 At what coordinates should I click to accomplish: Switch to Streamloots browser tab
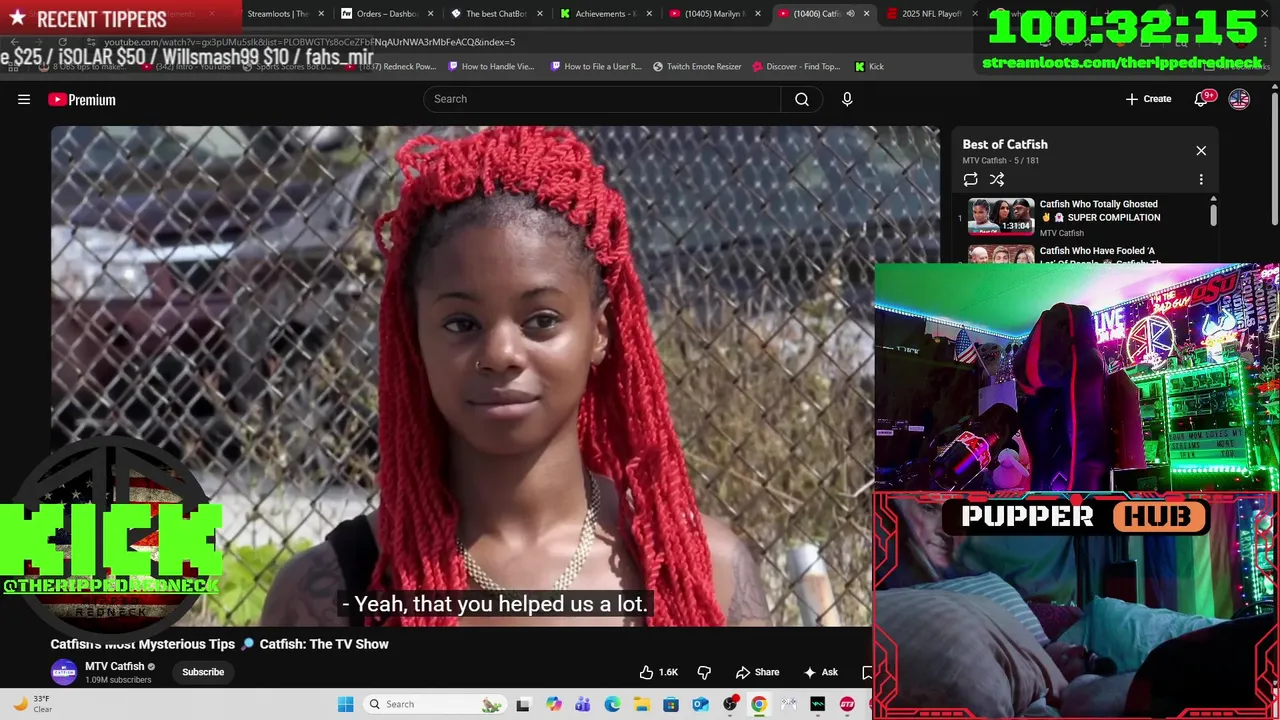click(277, 14)
